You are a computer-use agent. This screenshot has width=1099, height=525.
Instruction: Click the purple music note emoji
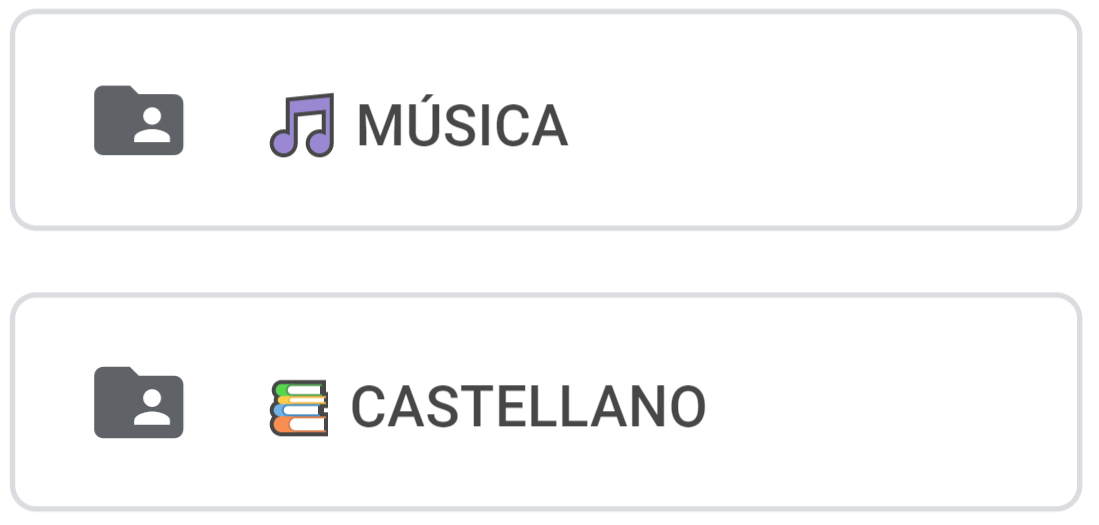301,125
